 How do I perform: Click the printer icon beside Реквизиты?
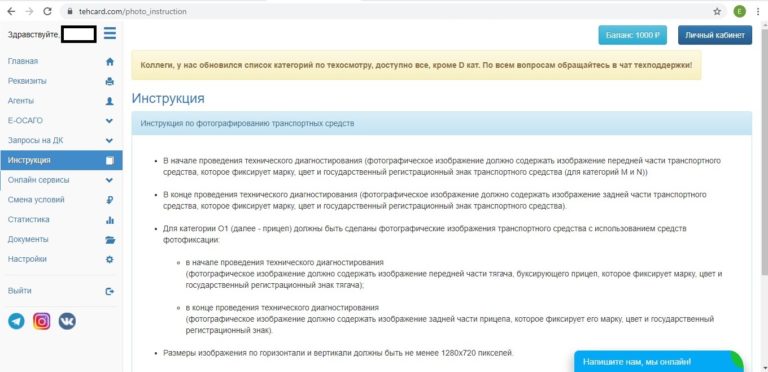tap(110, 81)
